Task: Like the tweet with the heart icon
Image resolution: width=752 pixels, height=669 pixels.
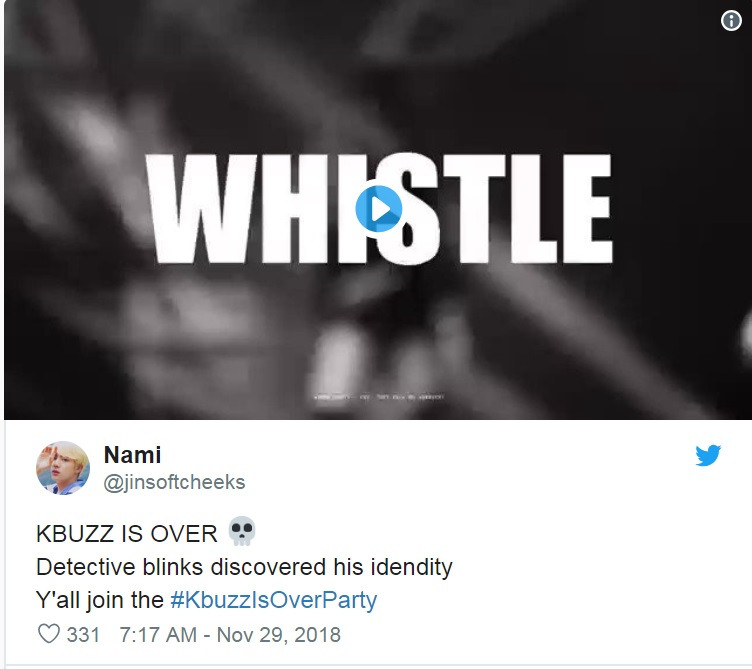Action: (x=48, y=634)
